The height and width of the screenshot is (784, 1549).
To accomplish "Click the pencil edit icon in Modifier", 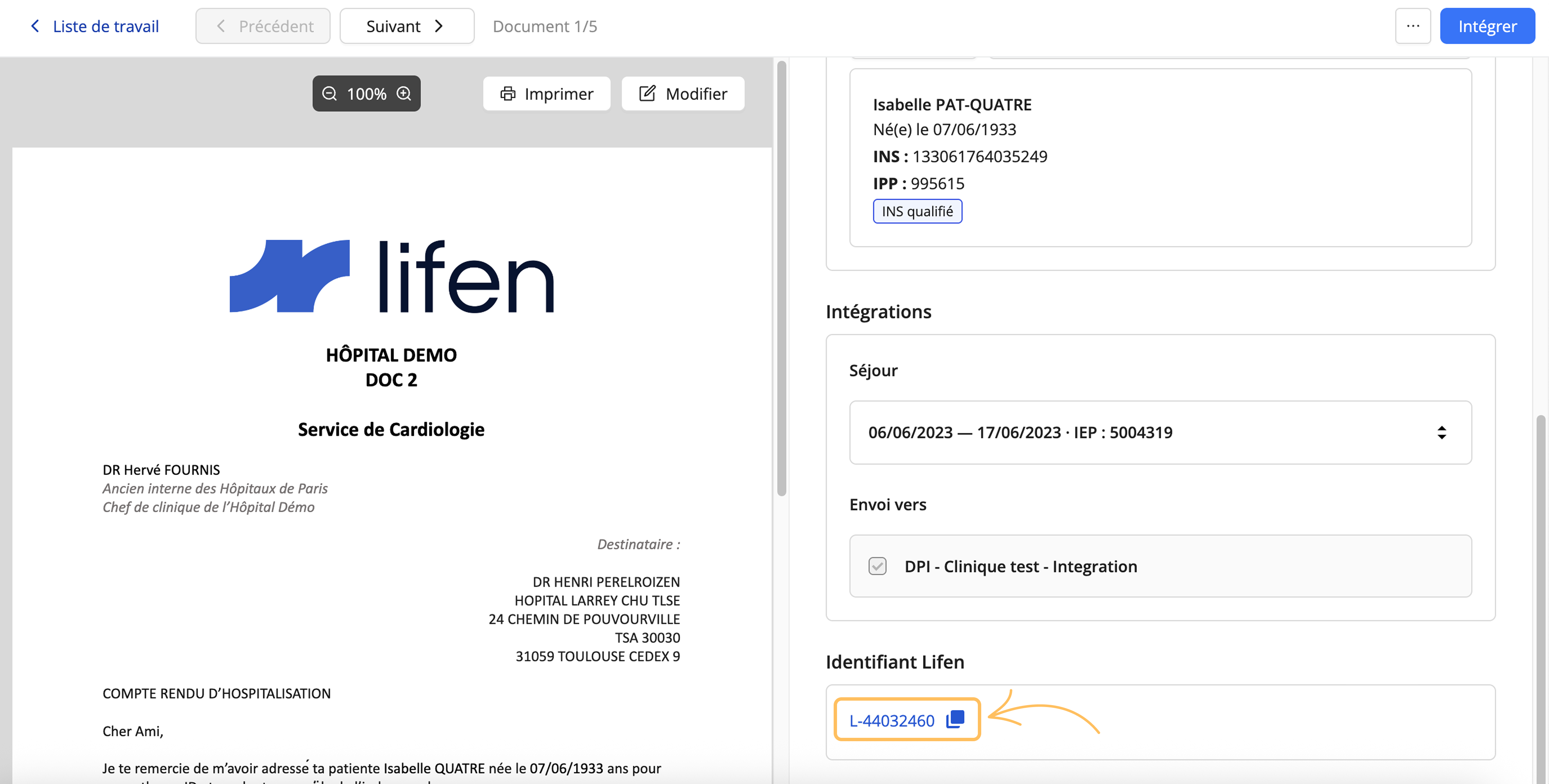I will pyautogui.click(x=647, y=93).
